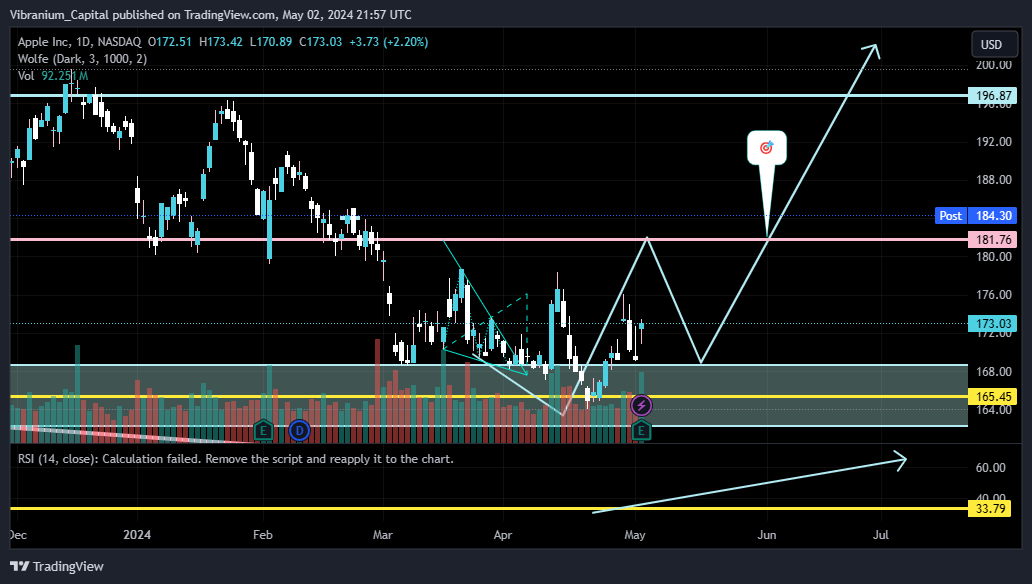Click the 60.00 RSI axis label
Viewport: 1032px width, 584px height.
[991, 467]
